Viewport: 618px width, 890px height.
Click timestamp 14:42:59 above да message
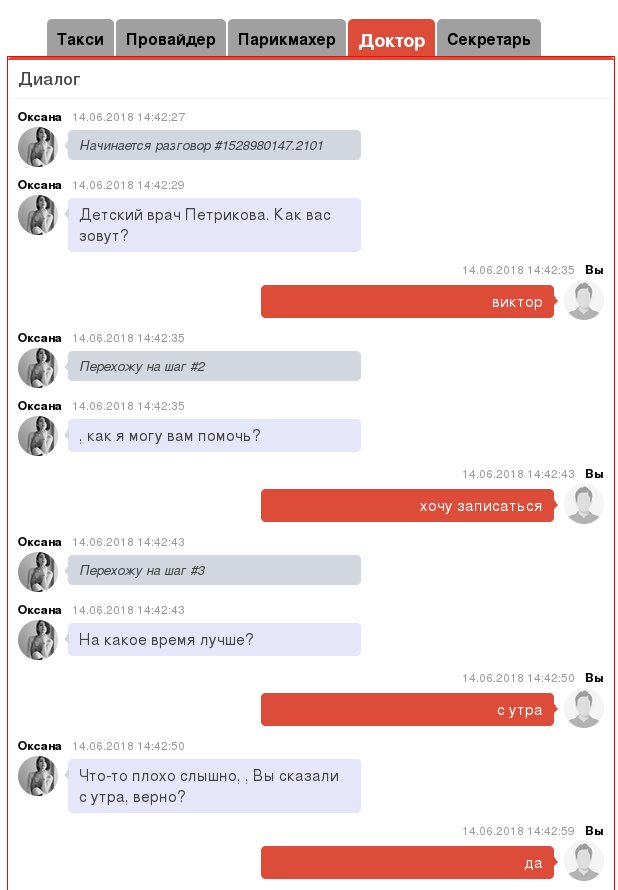pos(518,831)
